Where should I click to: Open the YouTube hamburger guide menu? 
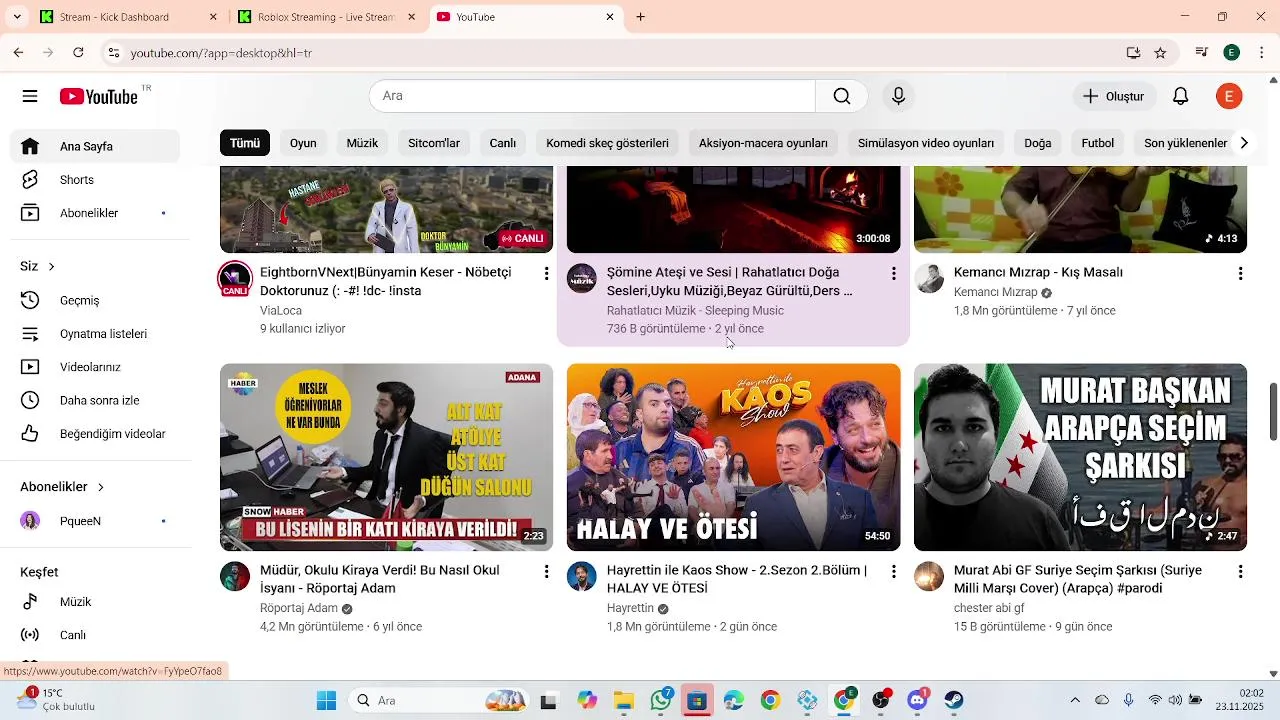pyautogui.click(x=30, y=96)
